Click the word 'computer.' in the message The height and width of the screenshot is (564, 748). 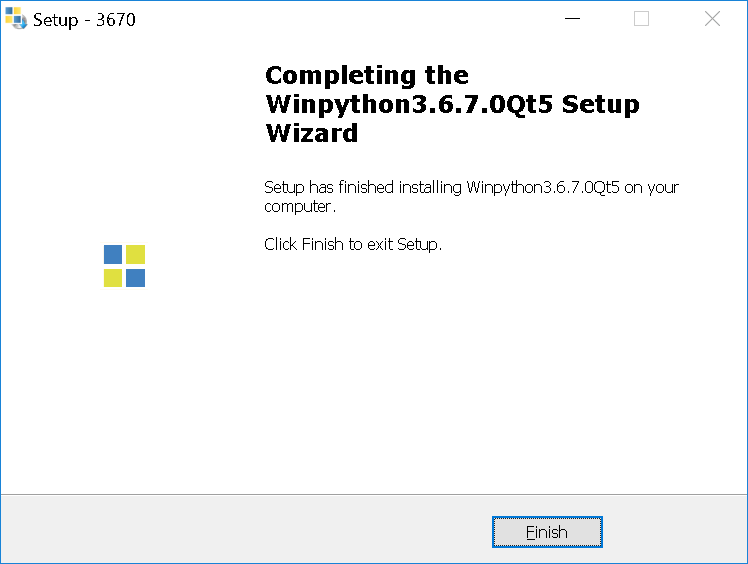(x=300, y=206)
